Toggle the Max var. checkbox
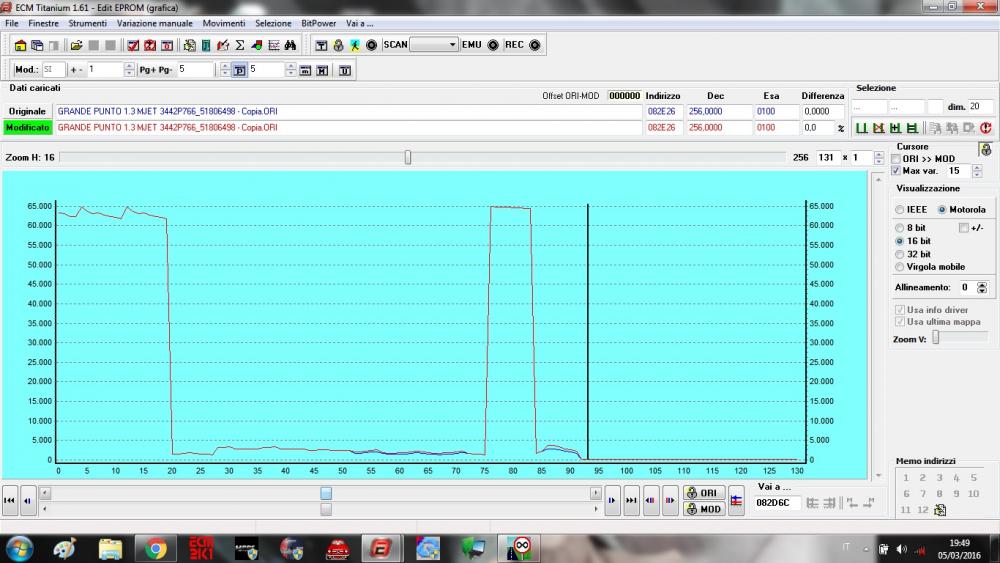 pyautogui.click(x=896, y=171)
